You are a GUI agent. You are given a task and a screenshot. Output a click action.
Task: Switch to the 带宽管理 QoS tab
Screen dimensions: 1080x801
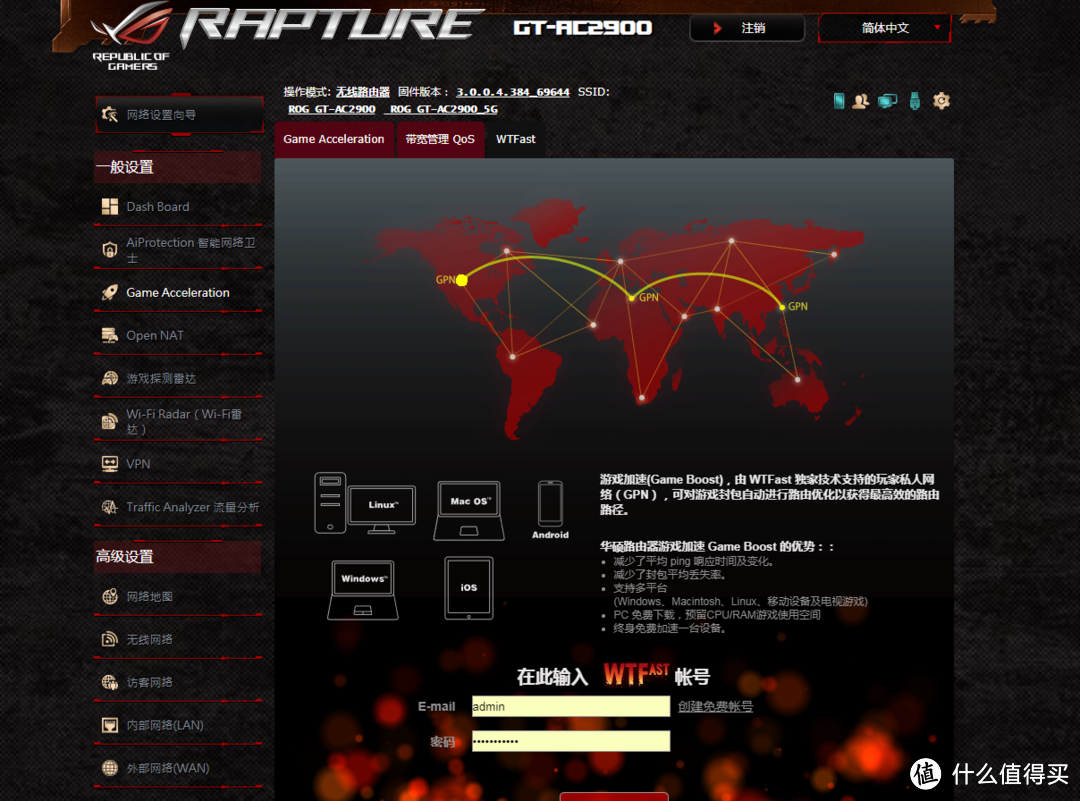tap(440, 139)
